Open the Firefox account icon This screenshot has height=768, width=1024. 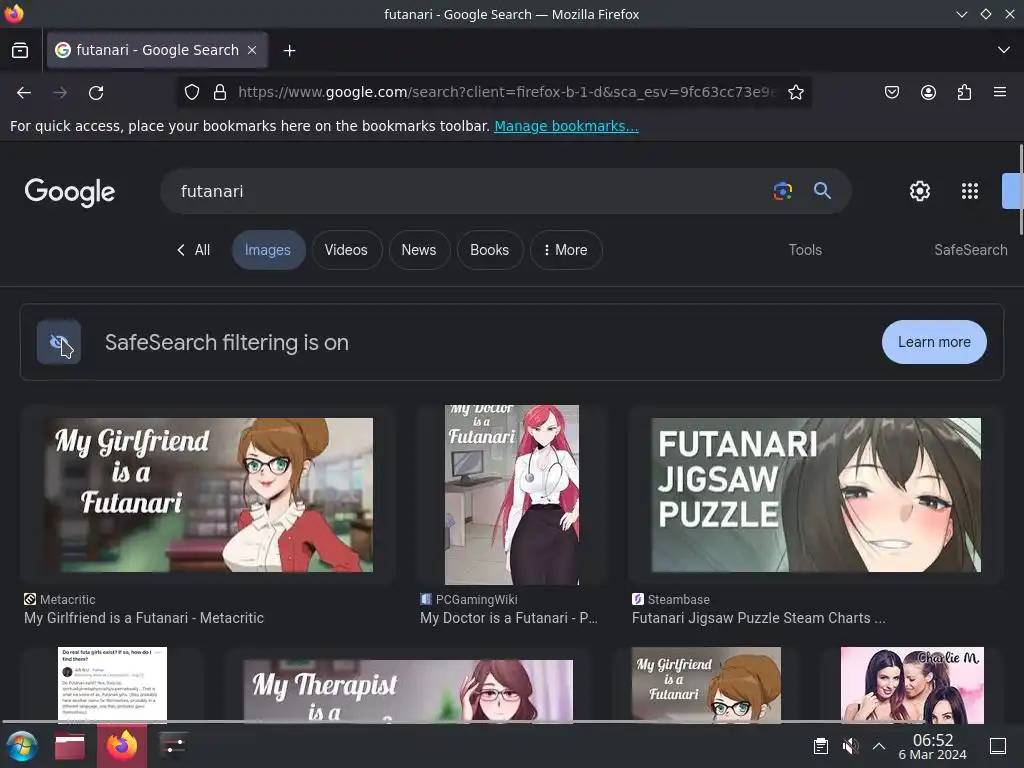coord(928,93)
